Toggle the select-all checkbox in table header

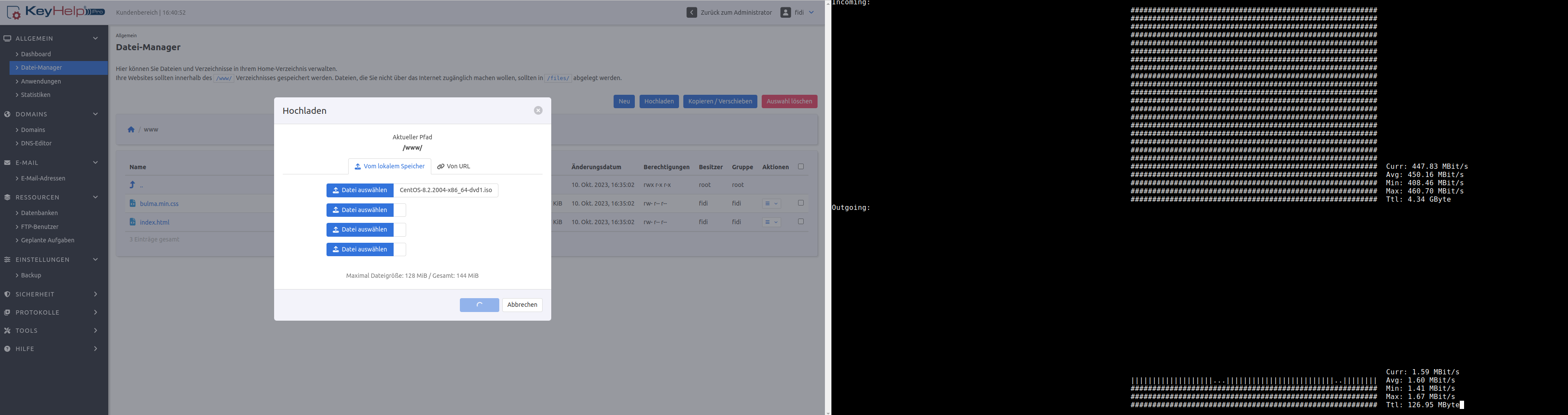click(x=800, y=167)
